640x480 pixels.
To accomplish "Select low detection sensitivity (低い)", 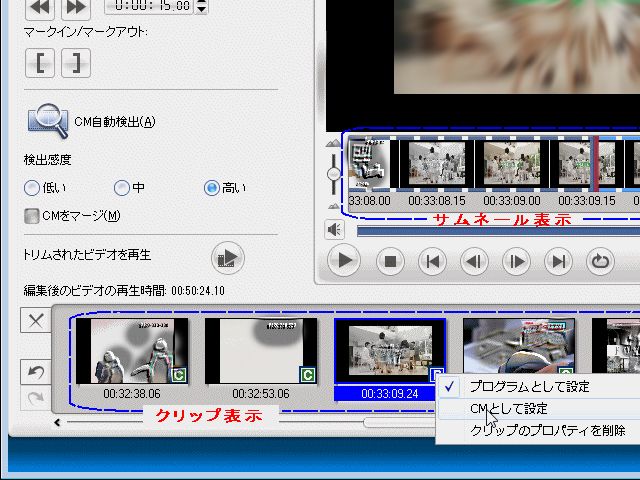I will (x=32, y=187).
